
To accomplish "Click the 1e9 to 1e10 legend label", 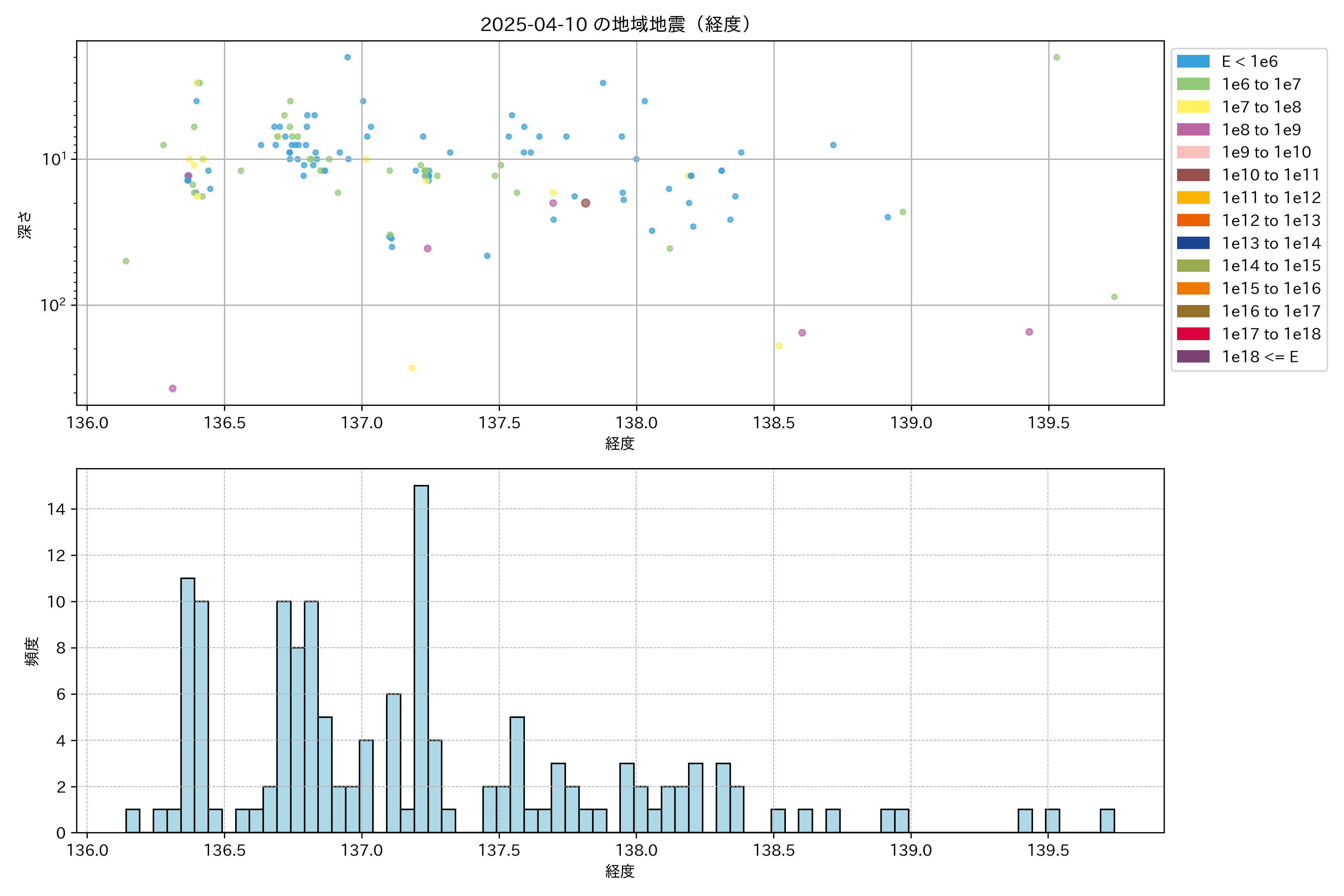I will pyautogui.click(x=1266, y=153).
